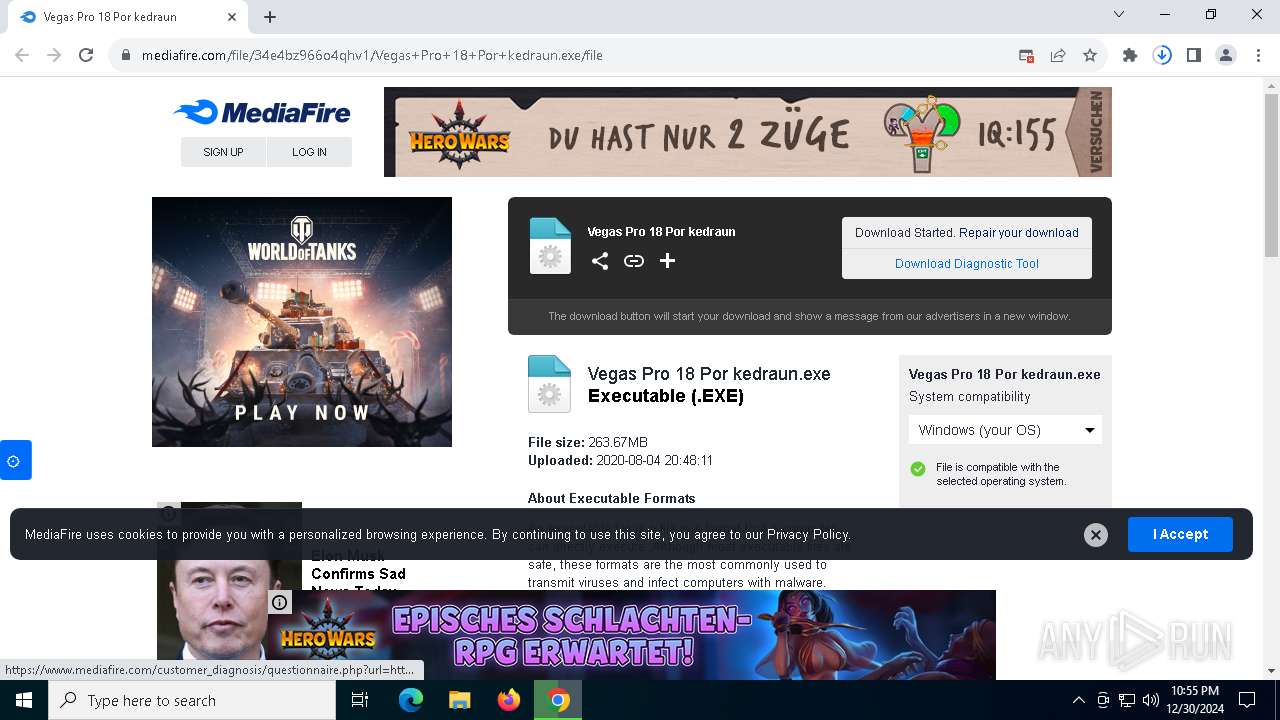Click the Repair your download link
The width and height of the screenshot is (1280, 720).
[x=1019, y=233]
